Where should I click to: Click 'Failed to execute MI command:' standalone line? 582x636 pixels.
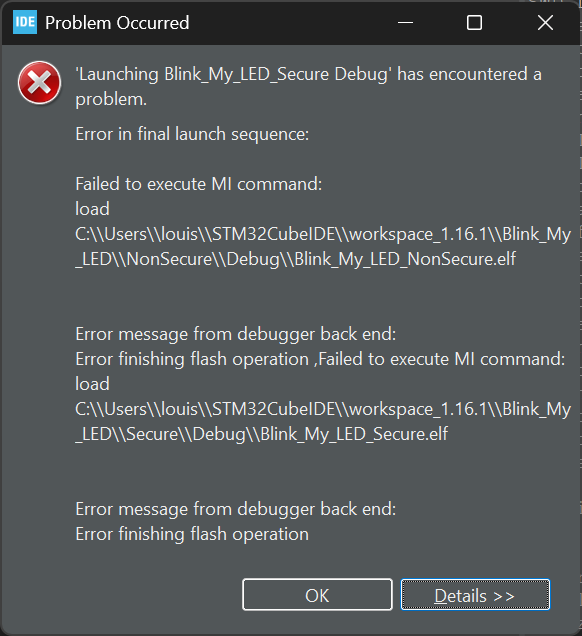[x=199, y=184]
